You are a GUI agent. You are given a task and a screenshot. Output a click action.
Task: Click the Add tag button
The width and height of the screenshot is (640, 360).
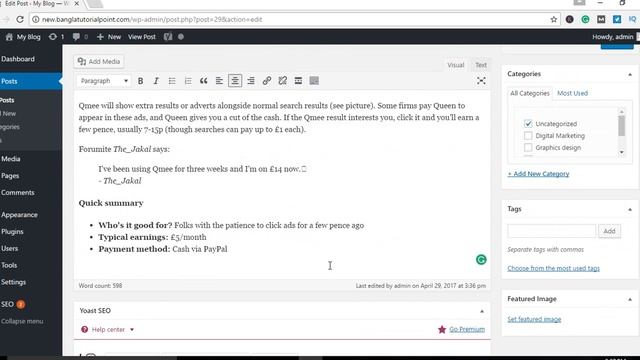609,231
